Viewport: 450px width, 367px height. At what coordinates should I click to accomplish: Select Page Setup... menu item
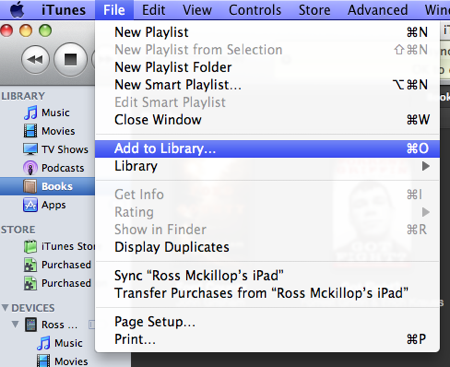coord(267,322)
